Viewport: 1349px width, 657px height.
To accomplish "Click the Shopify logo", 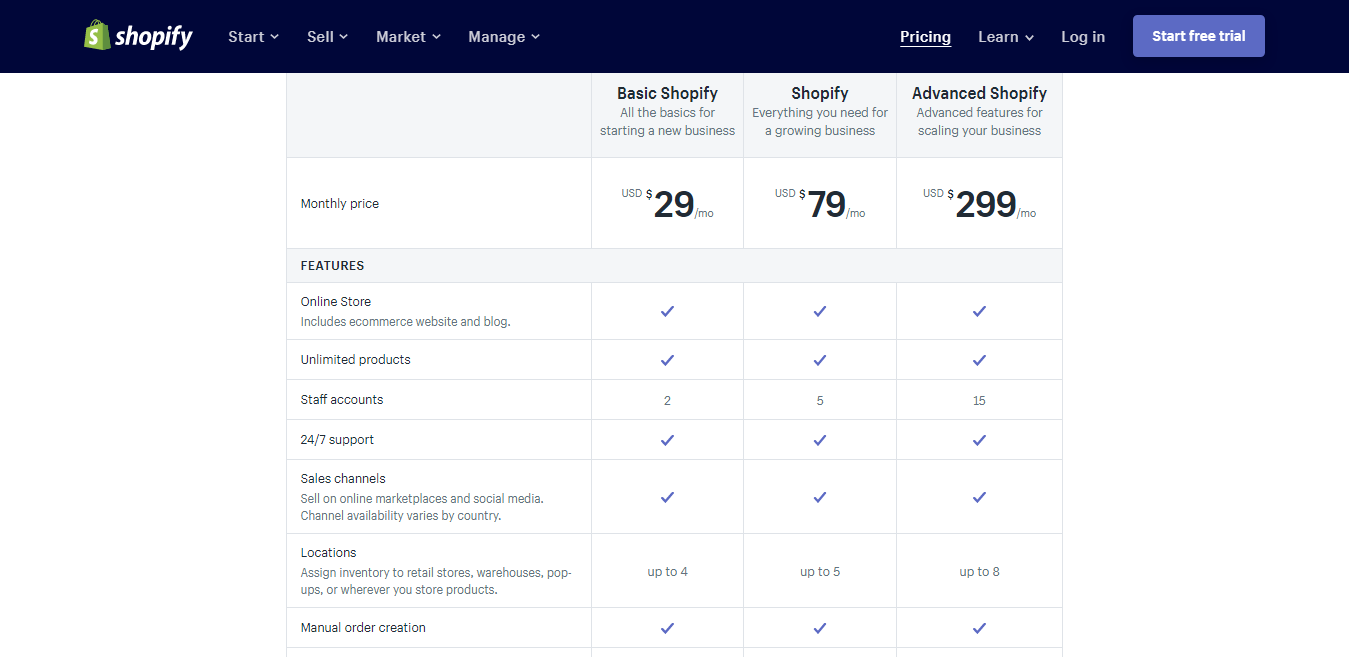I will 137,35.
